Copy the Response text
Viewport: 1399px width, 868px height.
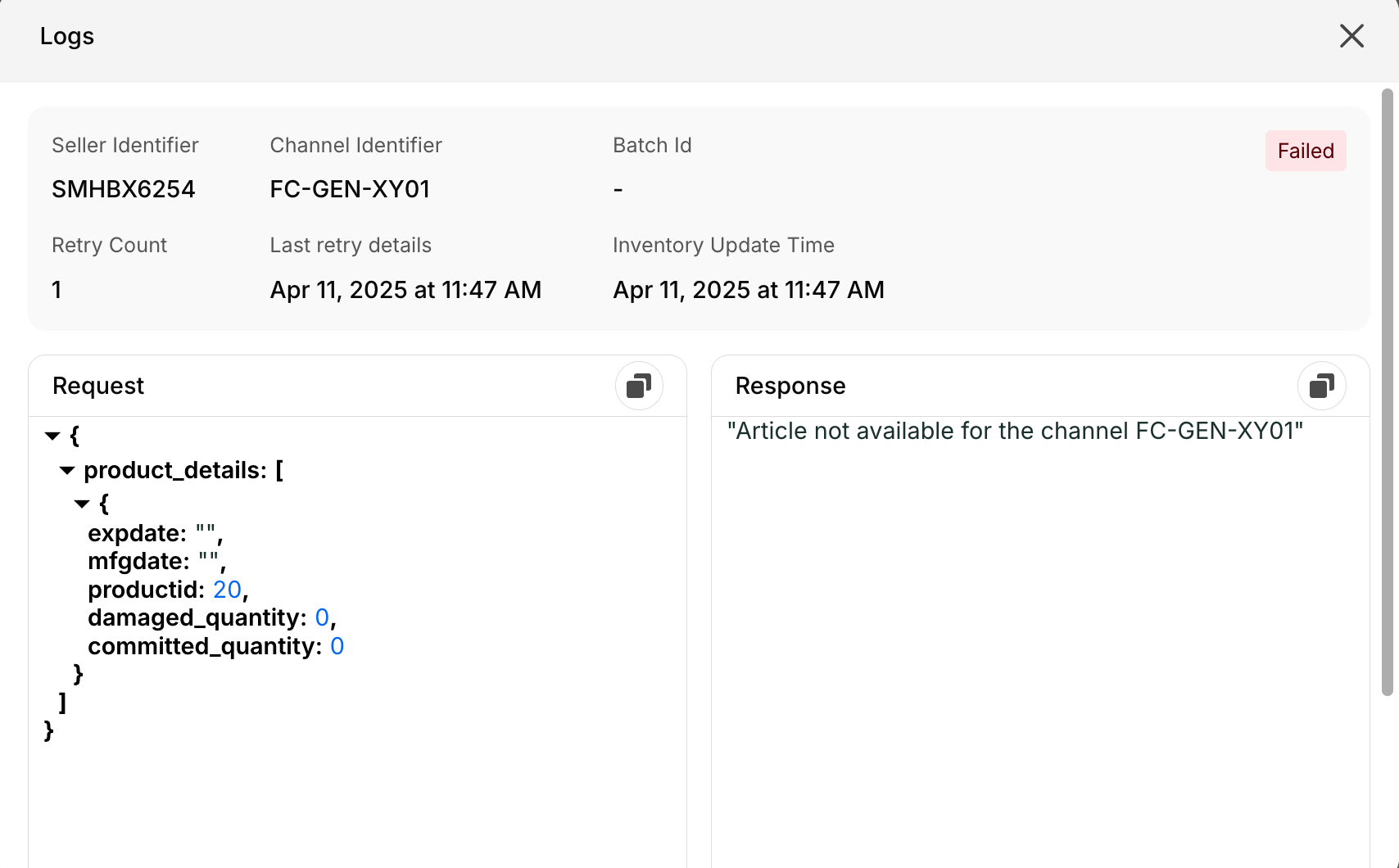pos(1322,386)
